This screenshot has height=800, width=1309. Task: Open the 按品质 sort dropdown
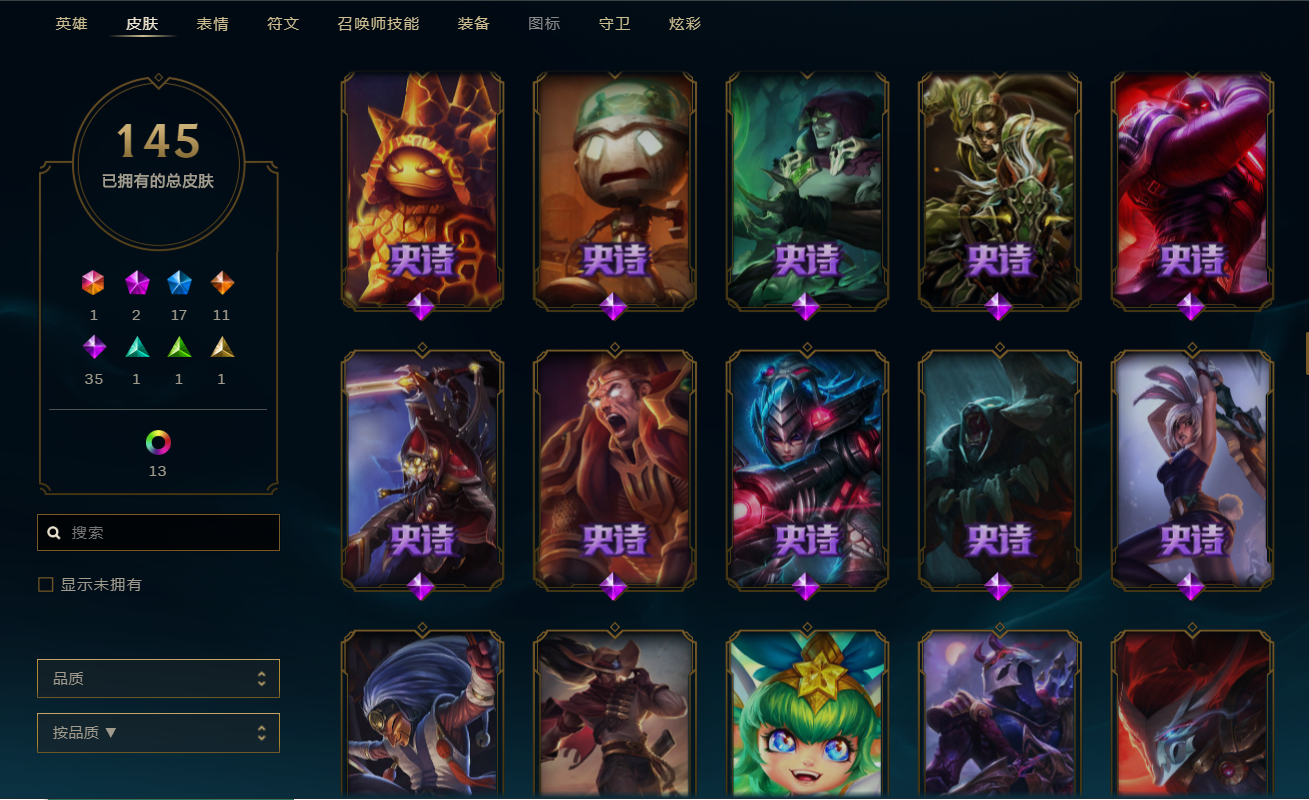[158, 733]
